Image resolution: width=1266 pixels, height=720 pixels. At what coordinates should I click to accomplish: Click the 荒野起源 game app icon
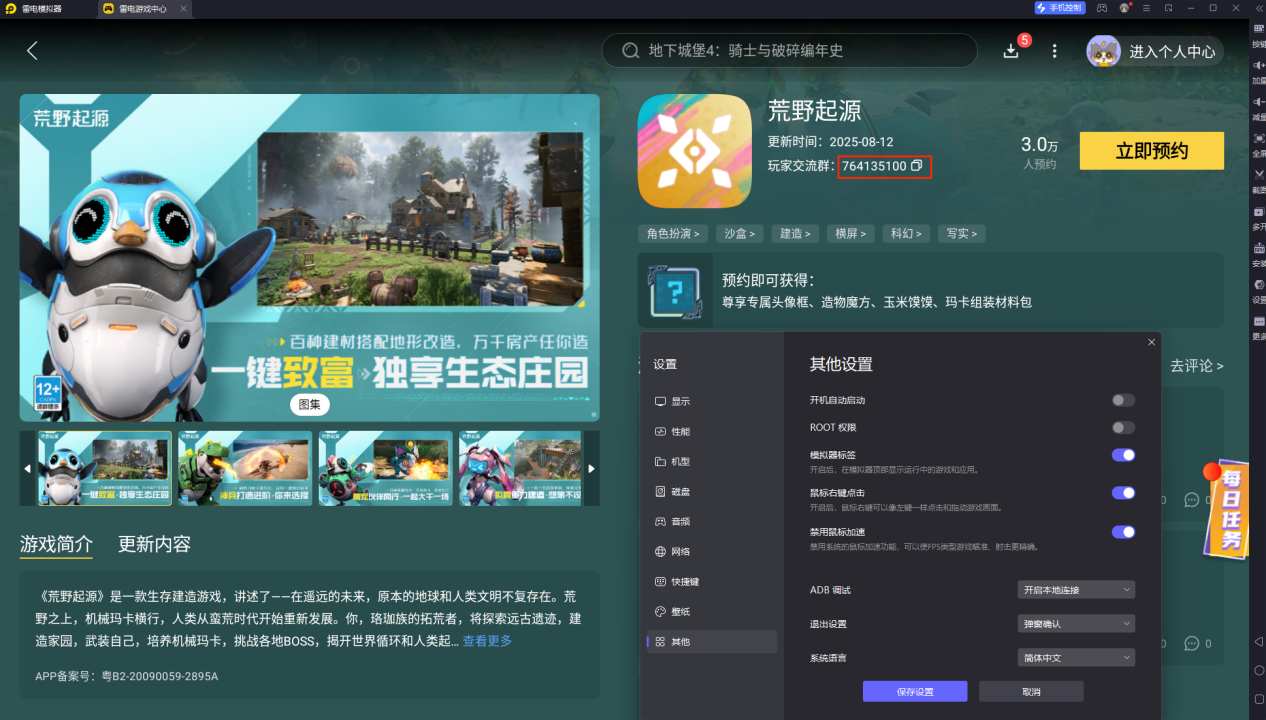695,151
